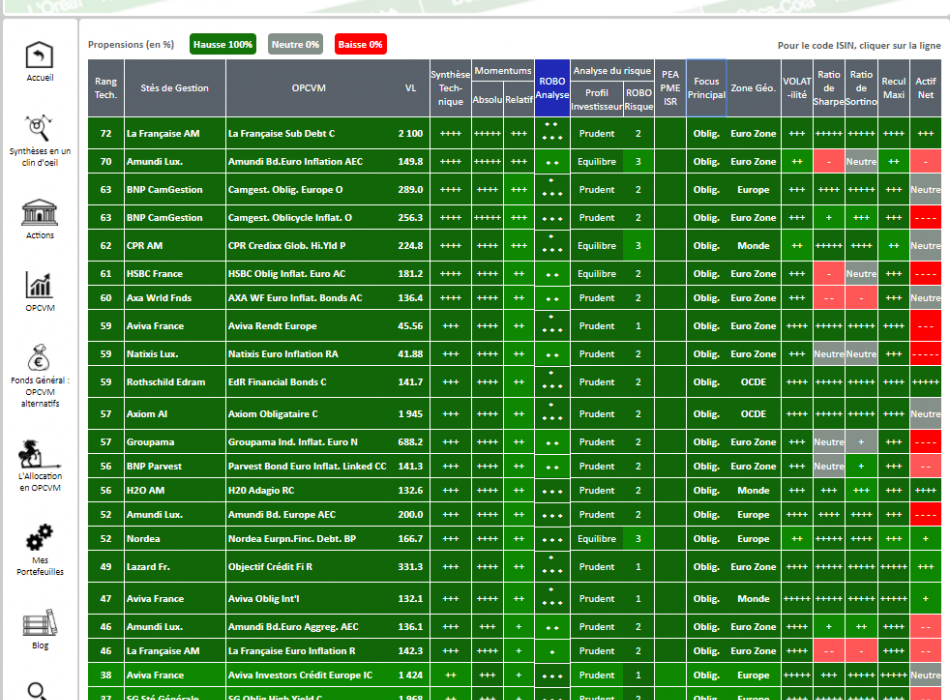950x700 pixels.
Task: Click VL value 688.2
Action: pos(410,442)
